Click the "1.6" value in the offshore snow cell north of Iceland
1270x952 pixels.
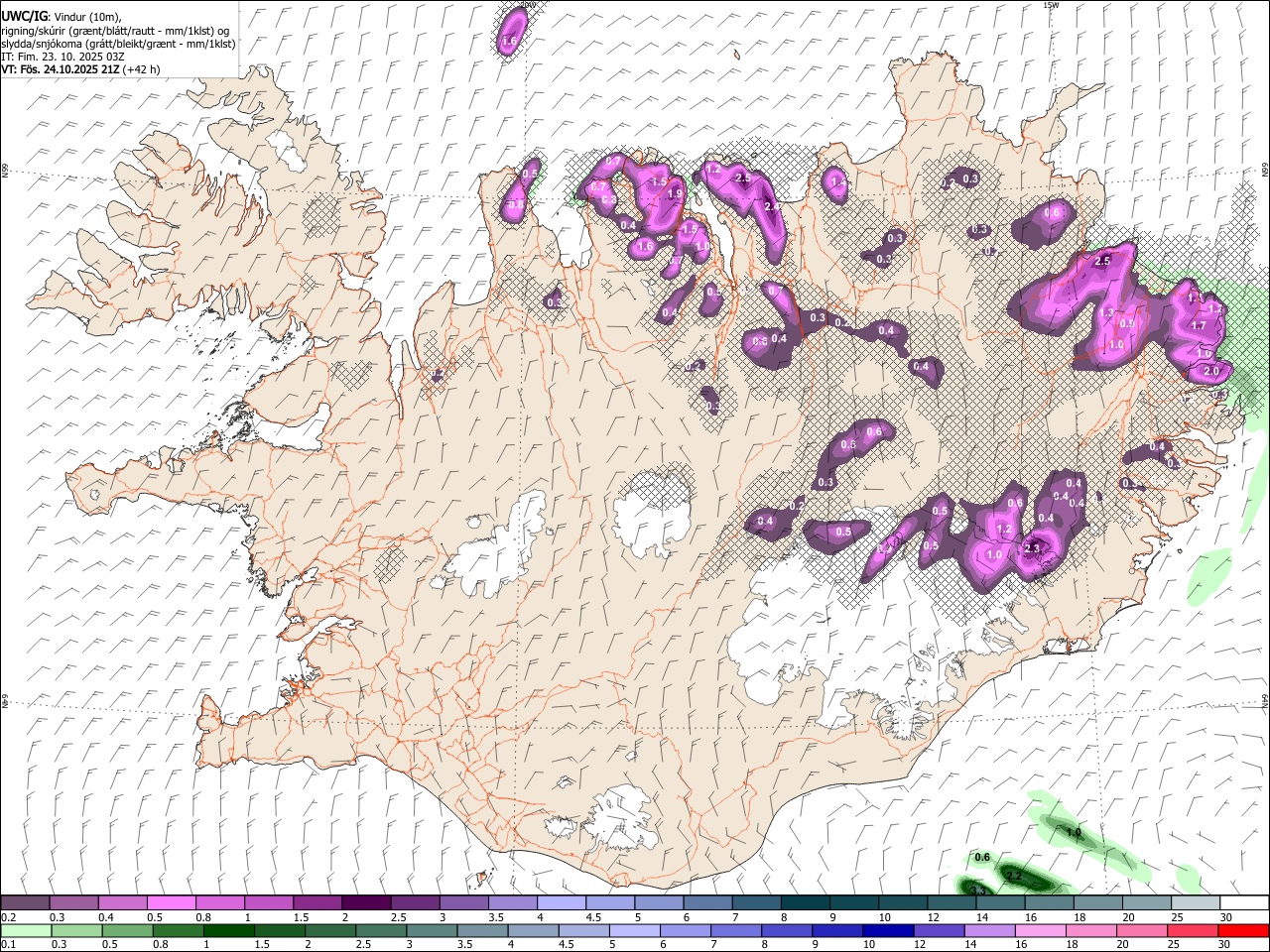pyautogui.click(x=509, y=42)
